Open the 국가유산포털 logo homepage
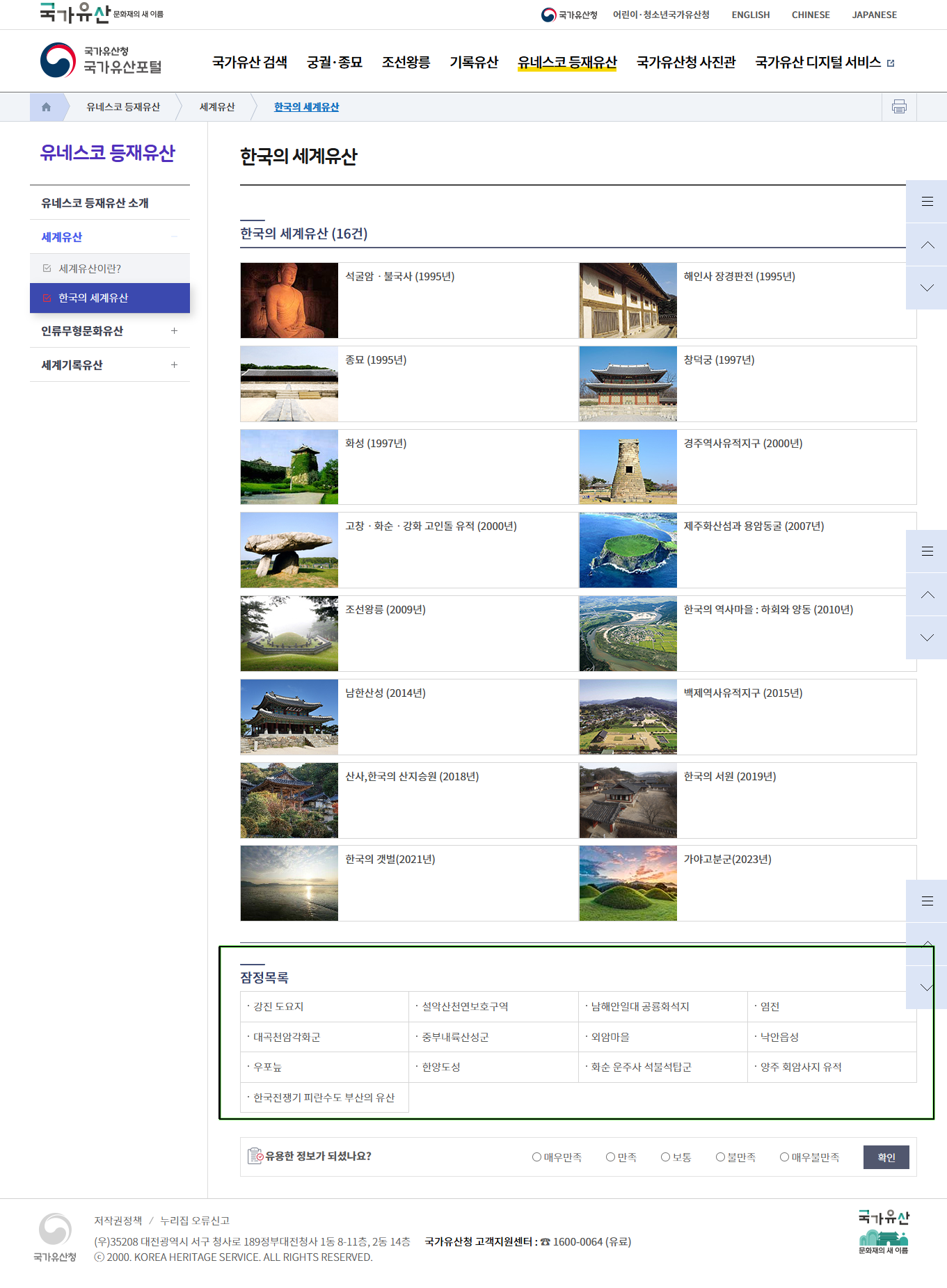The image size is (947, 1288). click(x=102, y=61)
